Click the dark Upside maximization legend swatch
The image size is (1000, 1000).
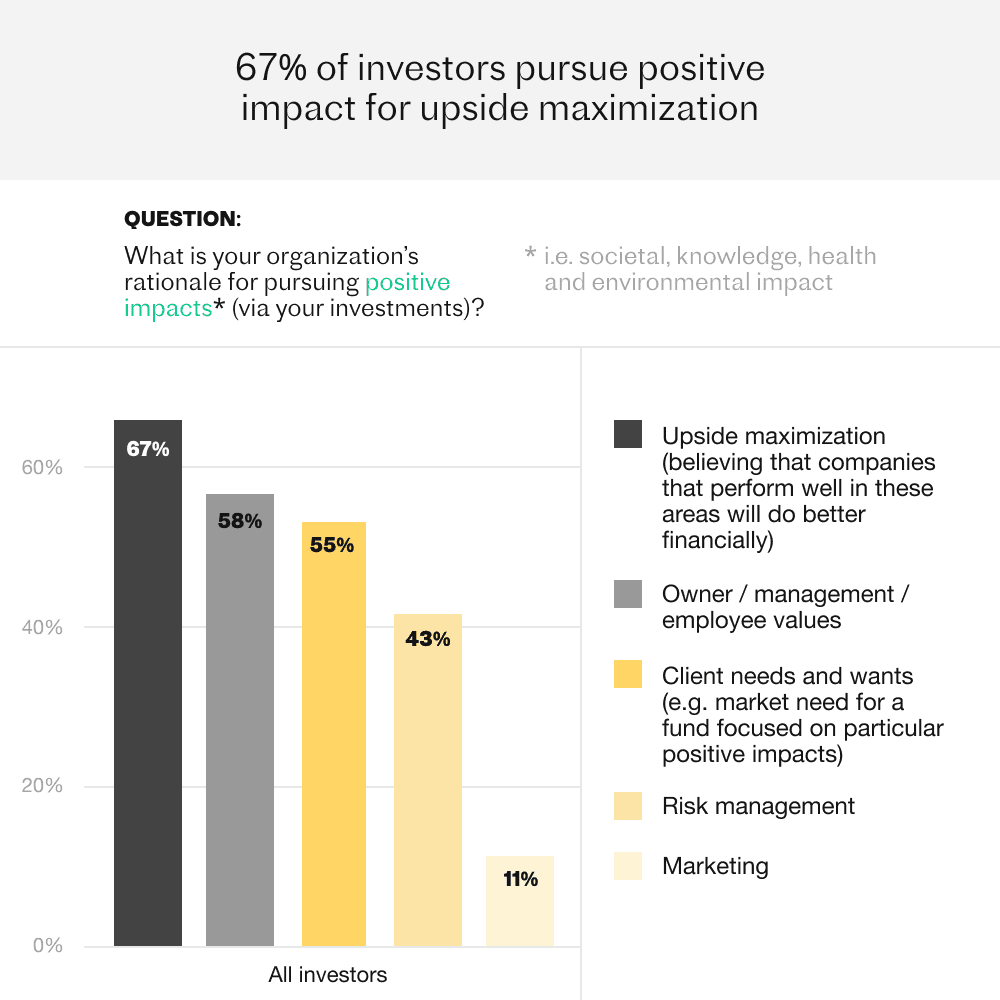click(628, 434)
